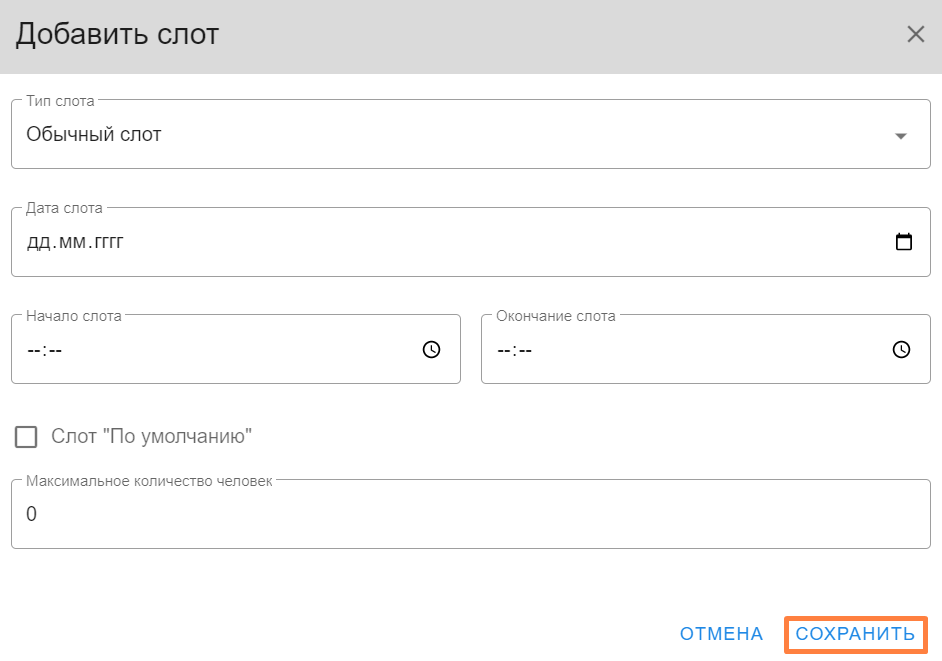942x661 pixels.
Task: Click the Добавить слот dialog title
Action: tap(117, 35)
